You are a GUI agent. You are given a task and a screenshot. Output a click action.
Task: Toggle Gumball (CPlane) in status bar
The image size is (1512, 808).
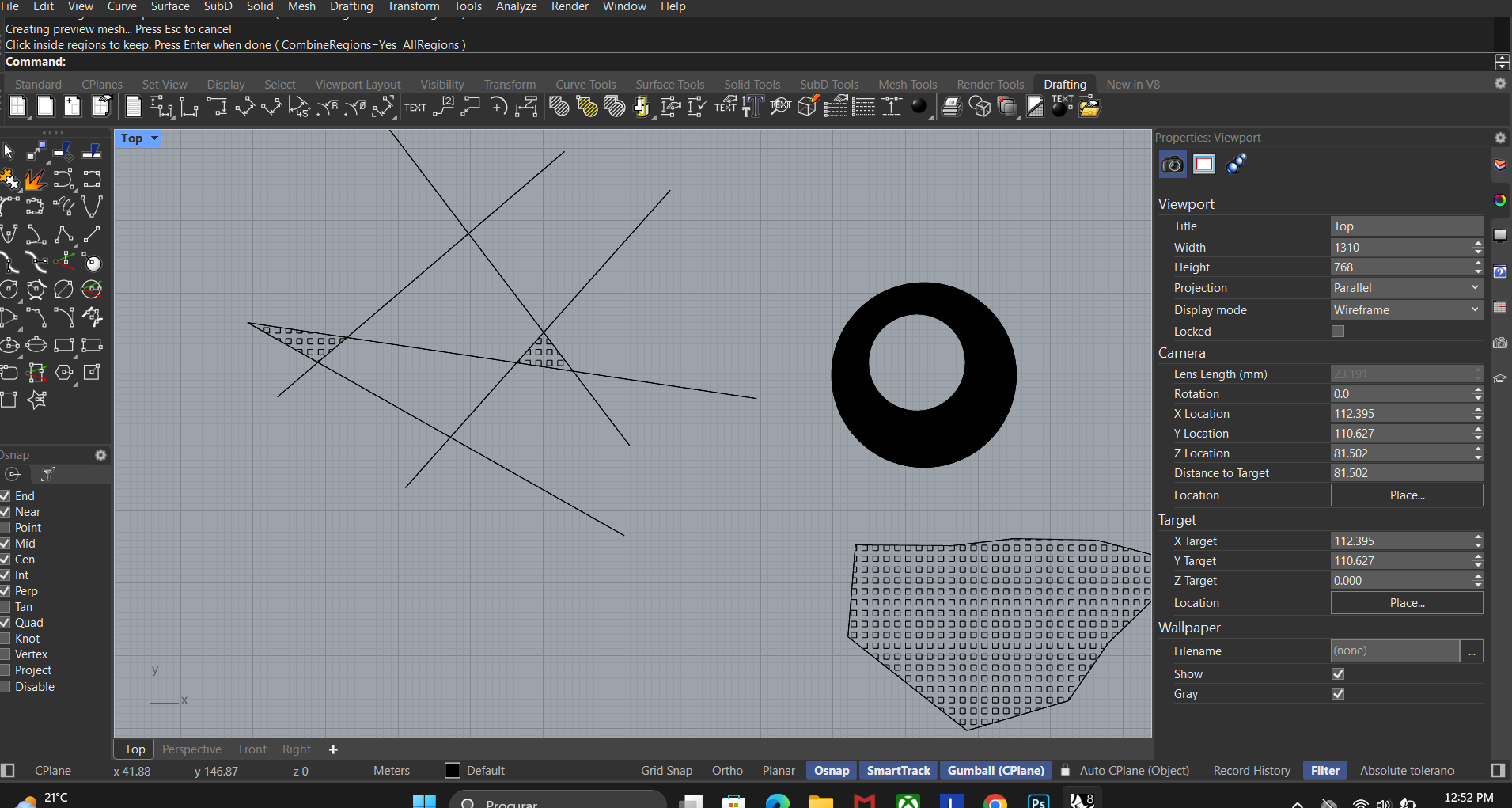pos(995,771)
